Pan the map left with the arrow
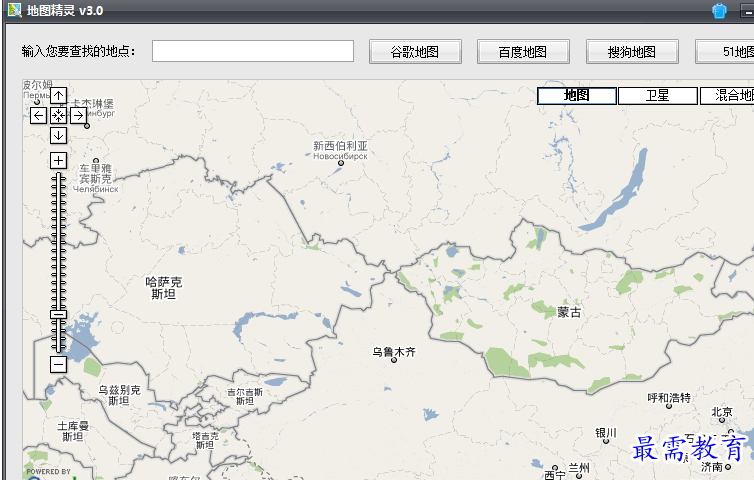This screenshot has width=754, height=480. point(38,115)
